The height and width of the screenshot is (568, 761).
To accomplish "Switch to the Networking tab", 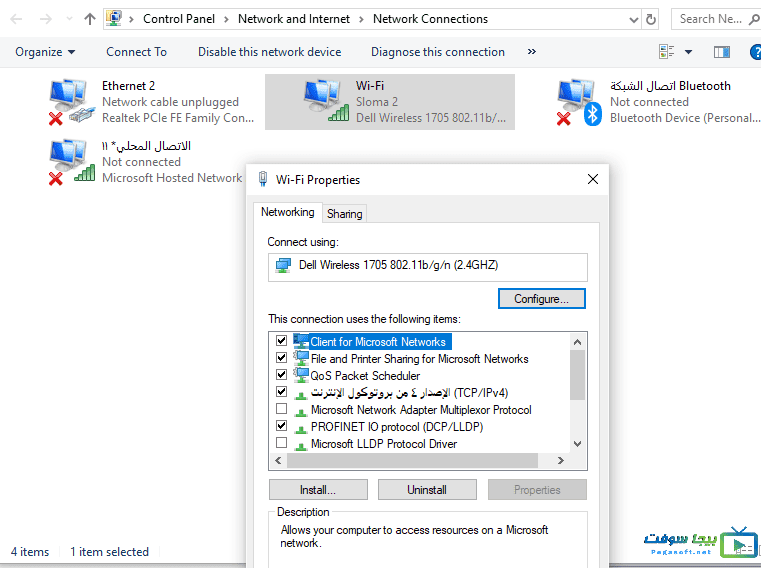I will pos(287,212).
